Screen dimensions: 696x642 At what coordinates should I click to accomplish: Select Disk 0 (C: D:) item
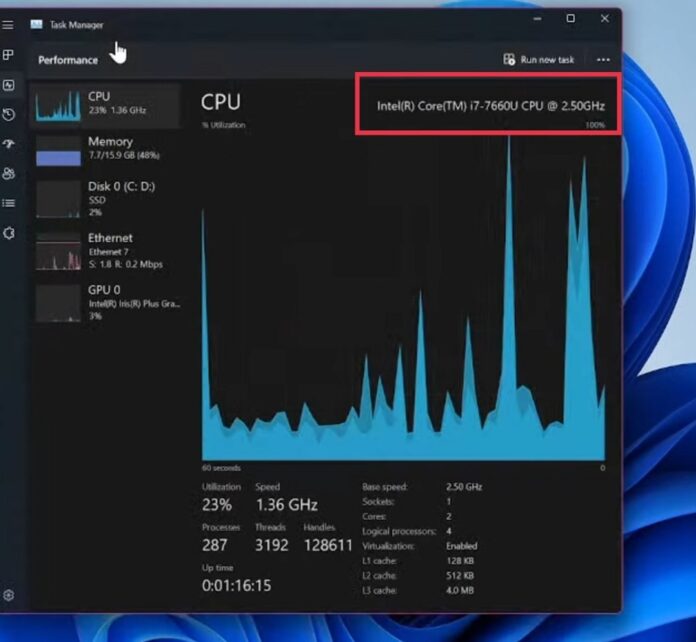click(x=106, y=198)
